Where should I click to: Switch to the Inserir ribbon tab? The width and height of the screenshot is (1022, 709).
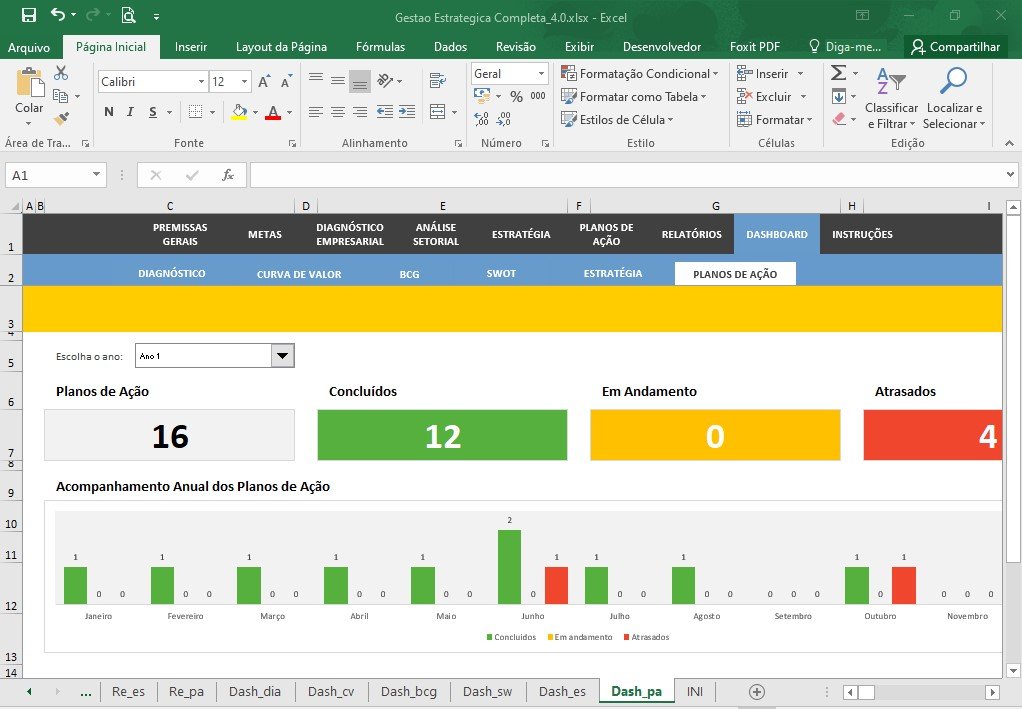(190, 47)
